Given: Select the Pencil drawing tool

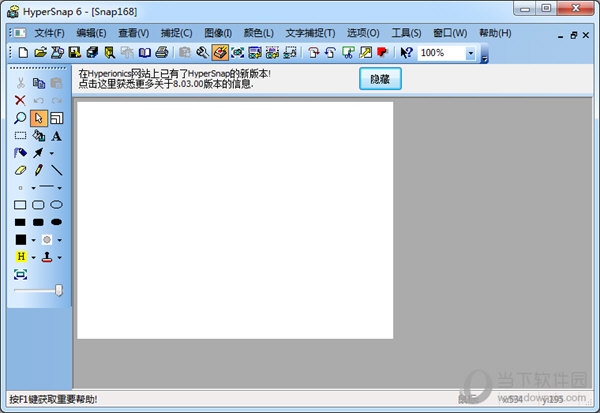Looking at the screenshot, I should tap(39, 170).
